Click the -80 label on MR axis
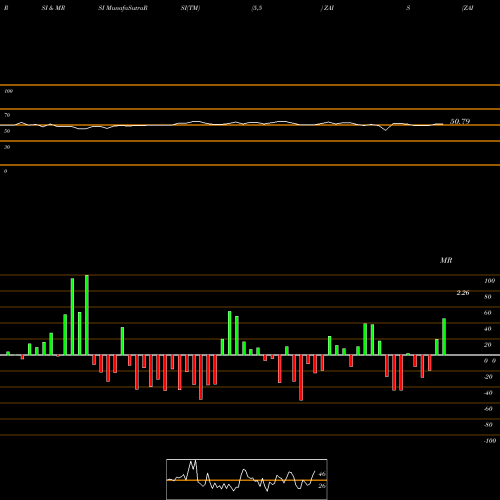Image resolution: width=500 pixels, height=500 pixels. click(x=488, y=425)
